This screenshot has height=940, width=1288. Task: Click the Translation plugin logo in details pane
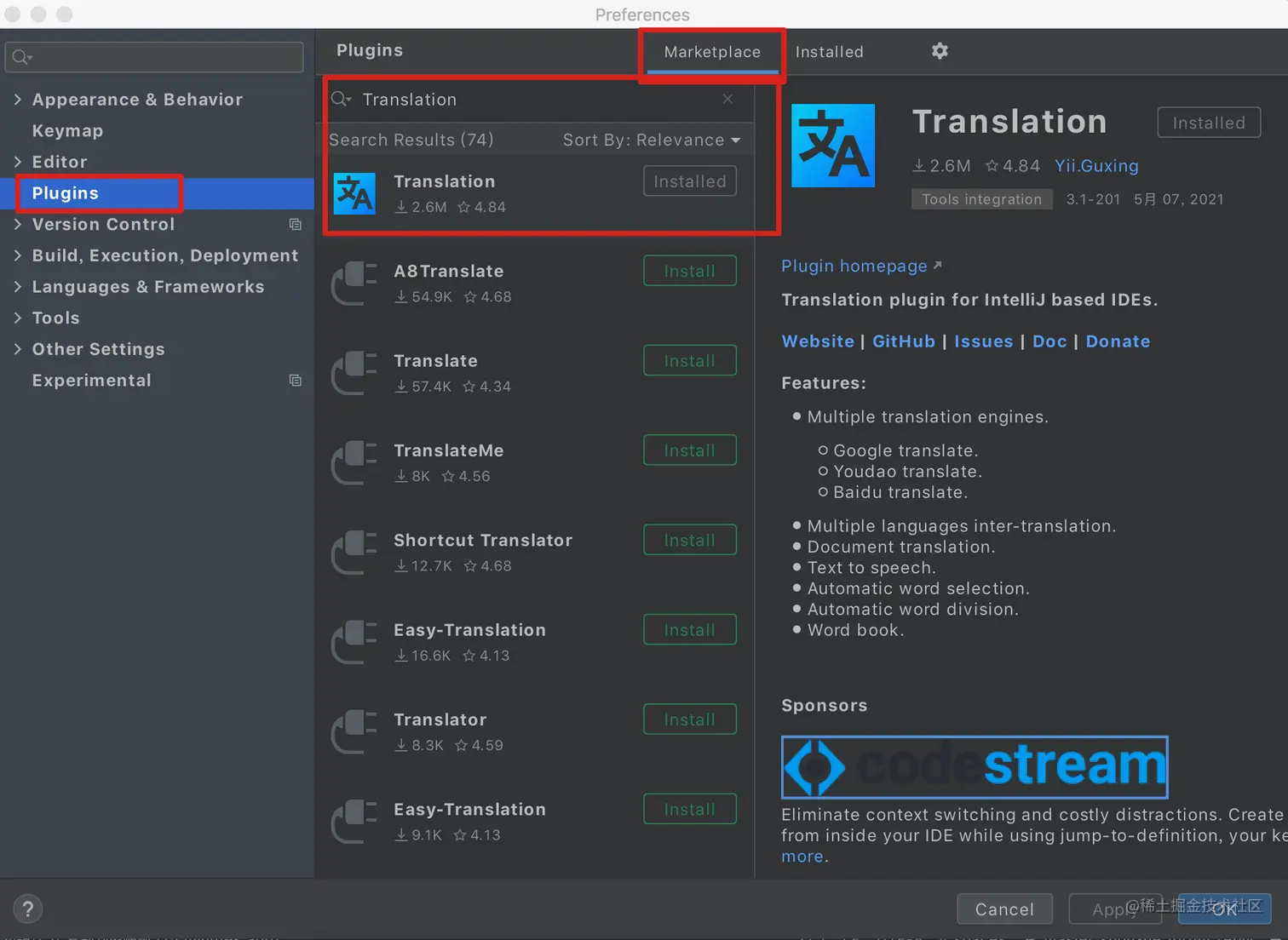832,145
